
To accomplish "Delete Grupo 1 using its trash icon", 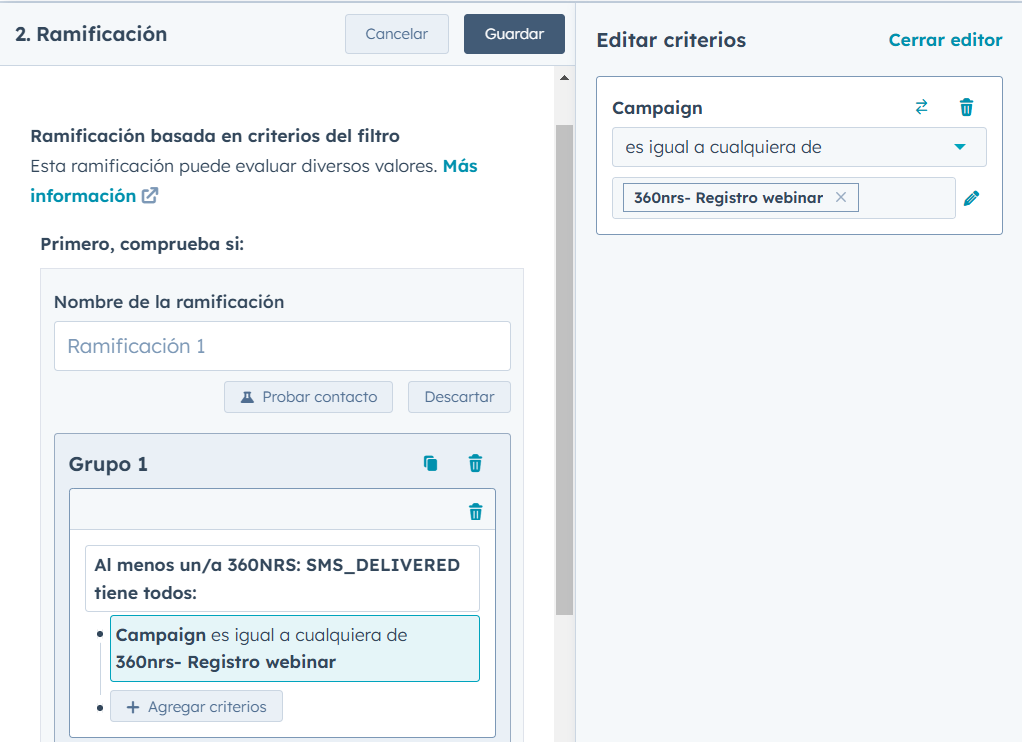I will (x=475, y=464).
